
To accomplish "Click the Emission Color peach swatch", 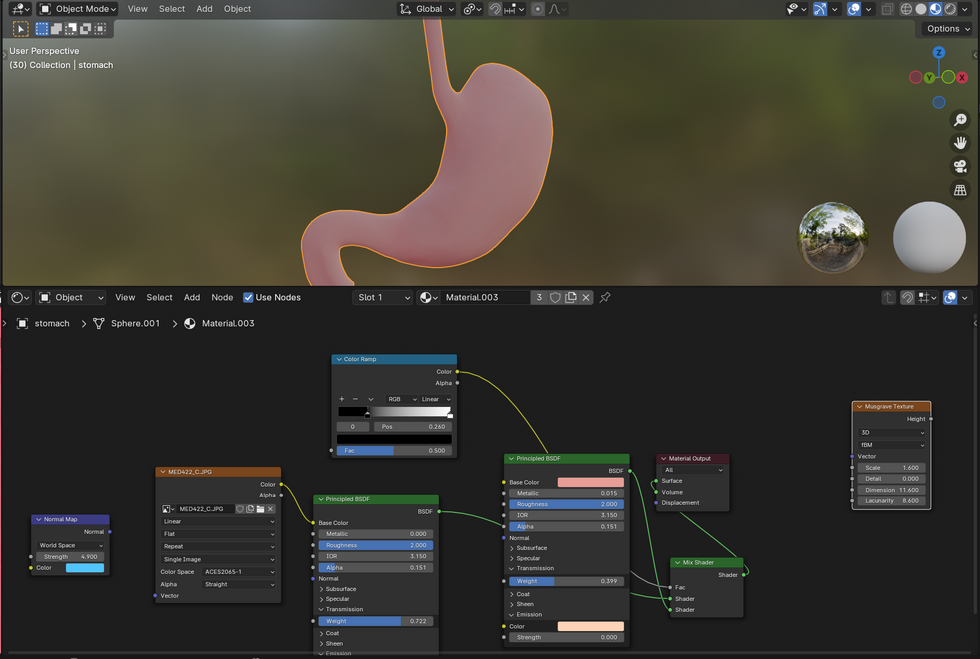I will (591, 626).
